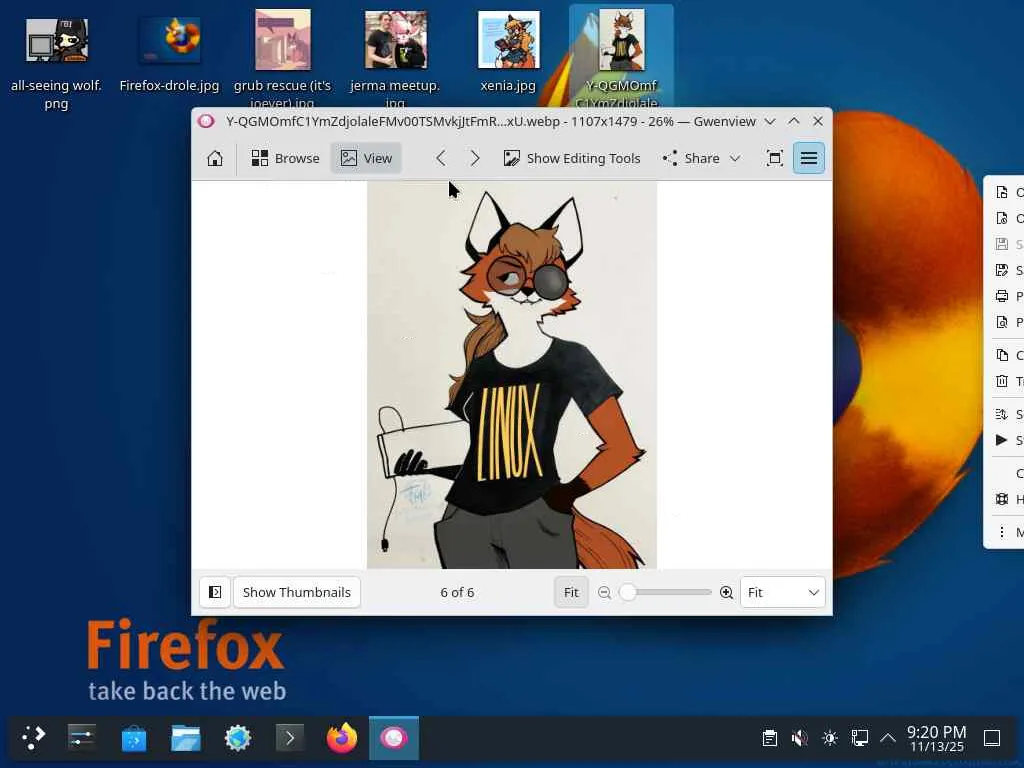The image size is (1024, 768).
Task: Open brightness tray icon
Action: (829, 738)
